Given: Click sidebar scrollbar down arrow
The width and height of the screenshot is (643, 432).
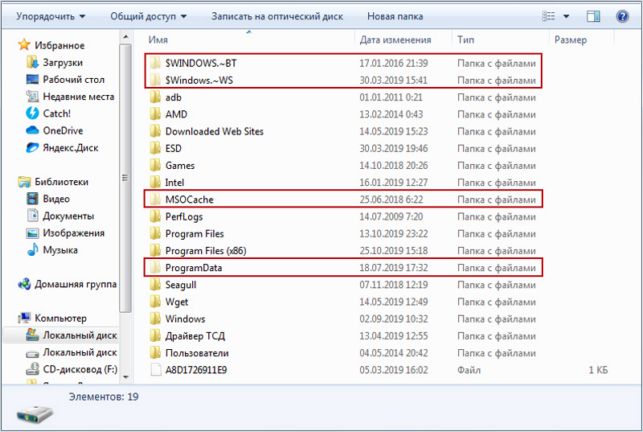Looking at the screenshot, I should [x=125, y=377].
